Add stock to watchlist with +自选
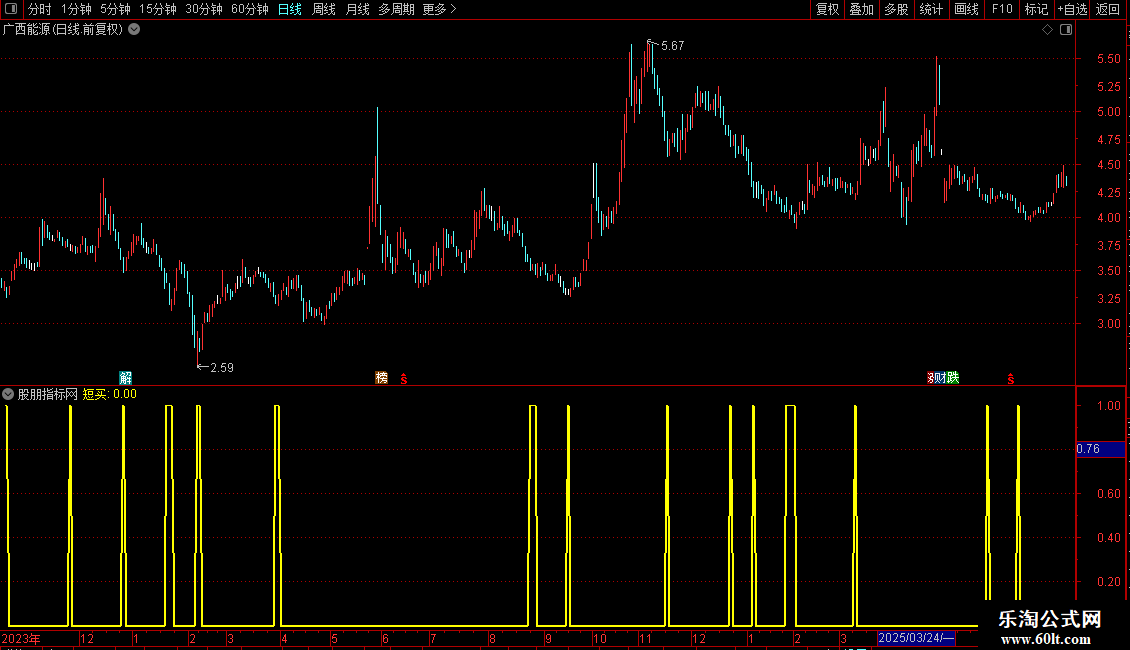Screen dimensions: 1130x650 [1072, 9]
